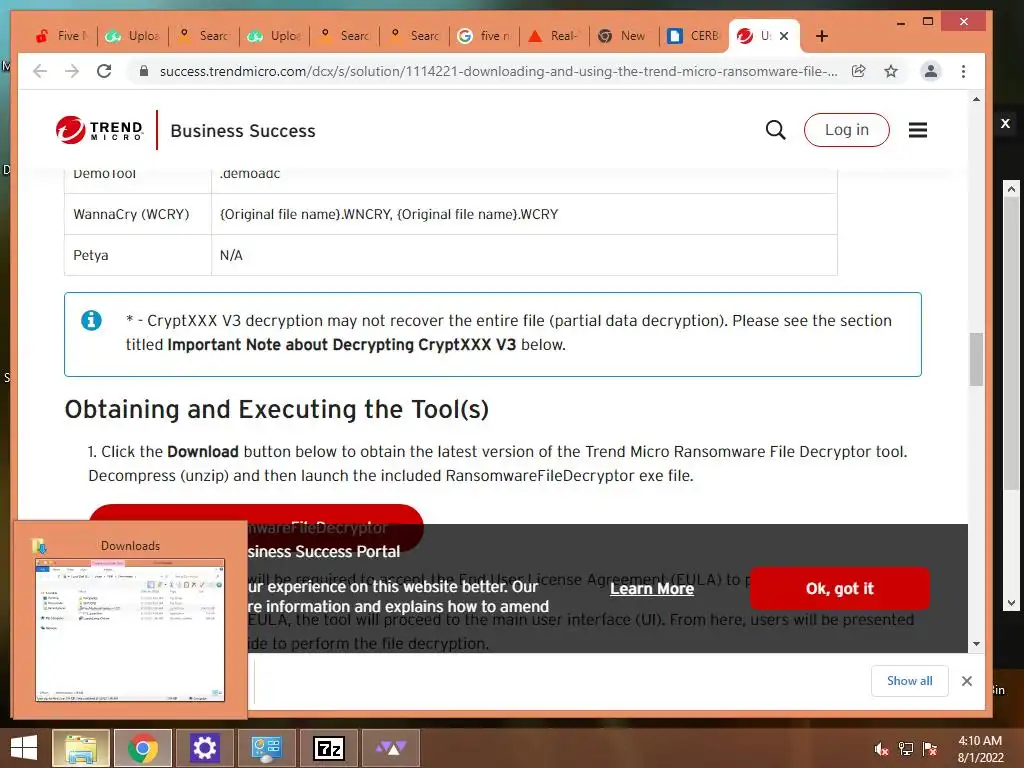Viewport: 1024px width, 768px height.
Task: Click the network tray icon
Action: pos(906,749)
